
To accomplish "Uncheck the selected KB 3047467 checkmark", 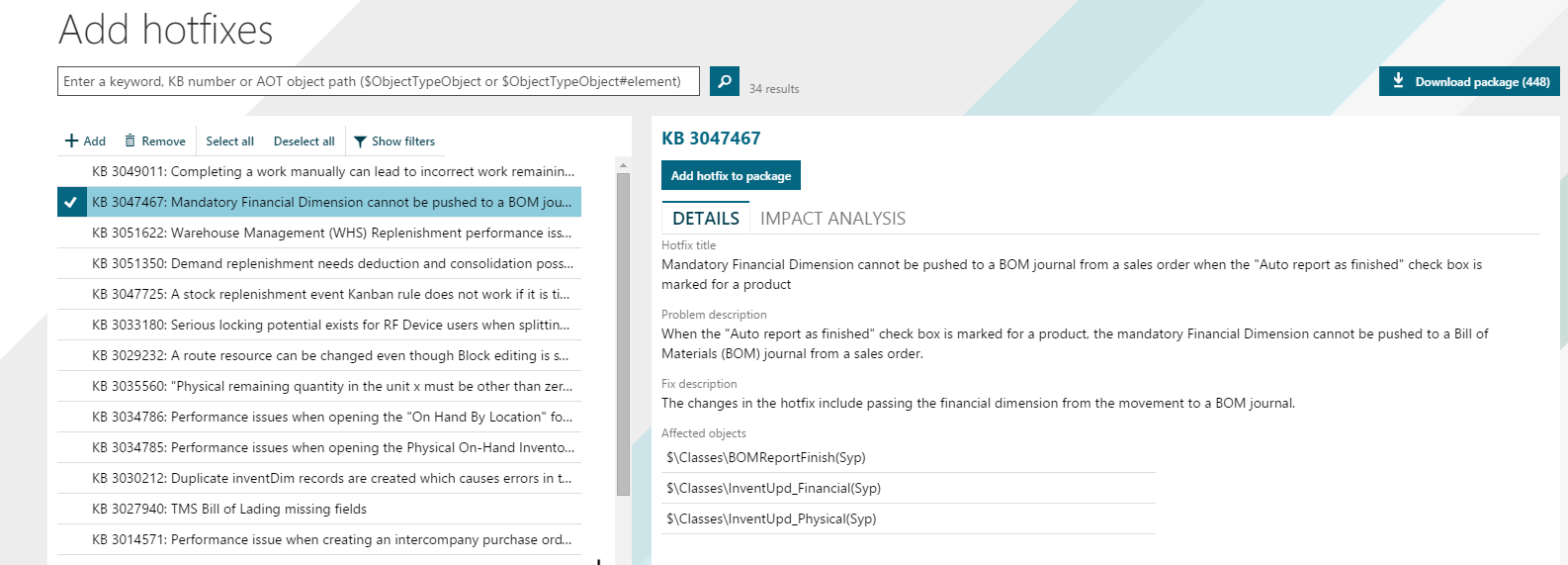I will pos(71,202).
